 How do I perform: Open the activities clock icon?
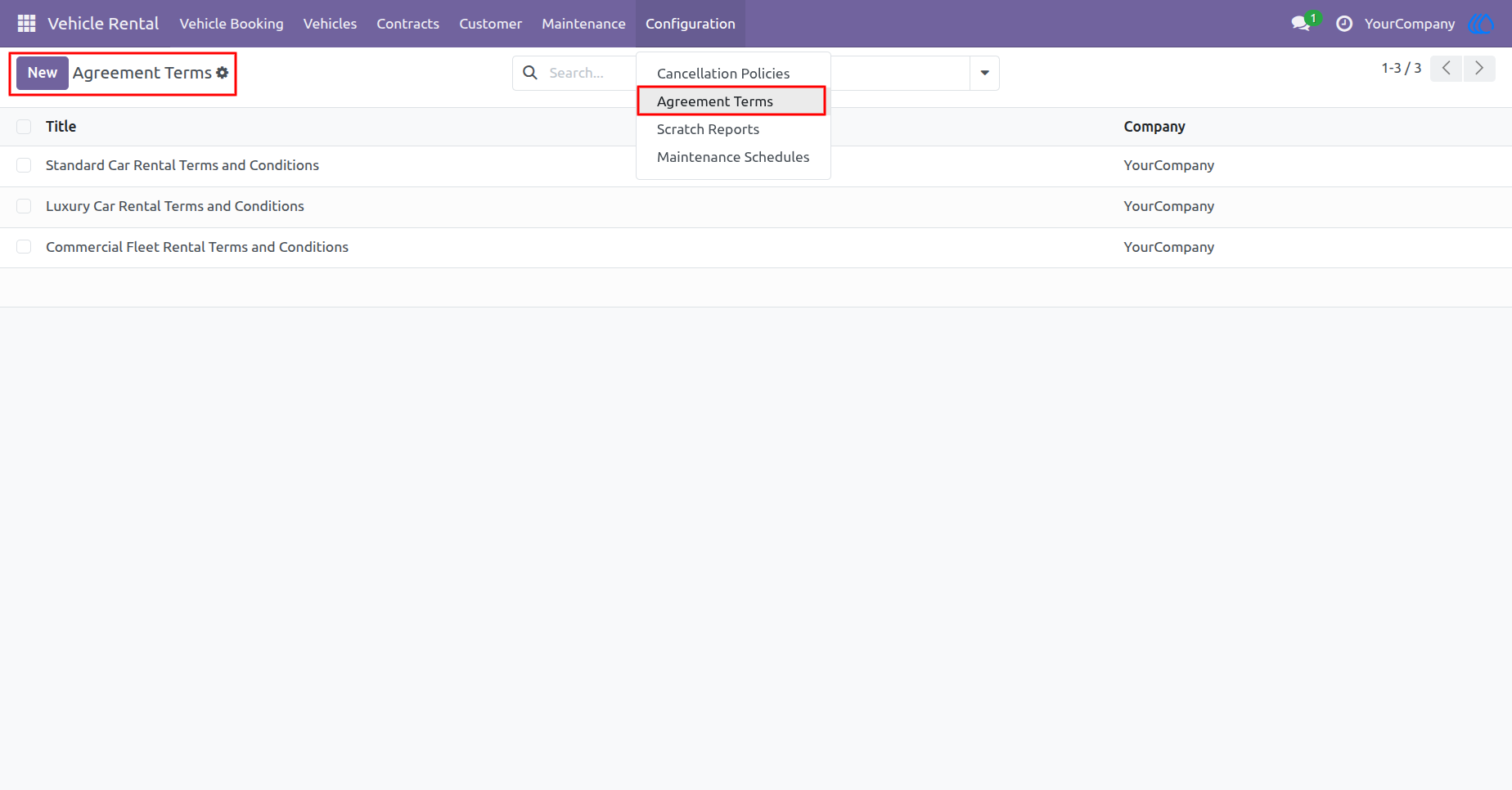(1344, 24)
